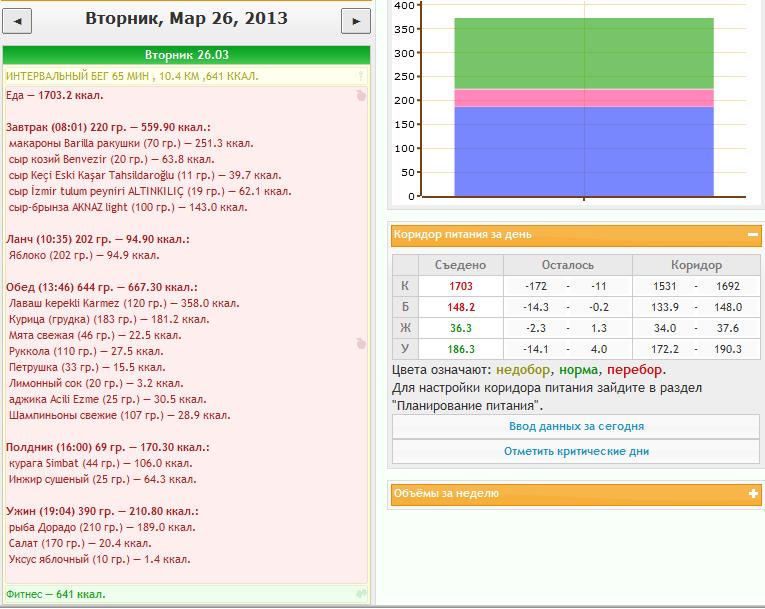765x609 pixels.
Task: Click the red 1703 calories value
Action: 461,286
